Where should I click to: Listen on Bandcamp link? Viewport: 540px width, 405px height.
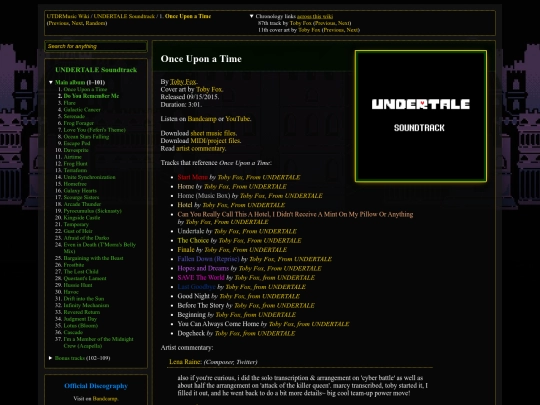[x=202, y=119]
